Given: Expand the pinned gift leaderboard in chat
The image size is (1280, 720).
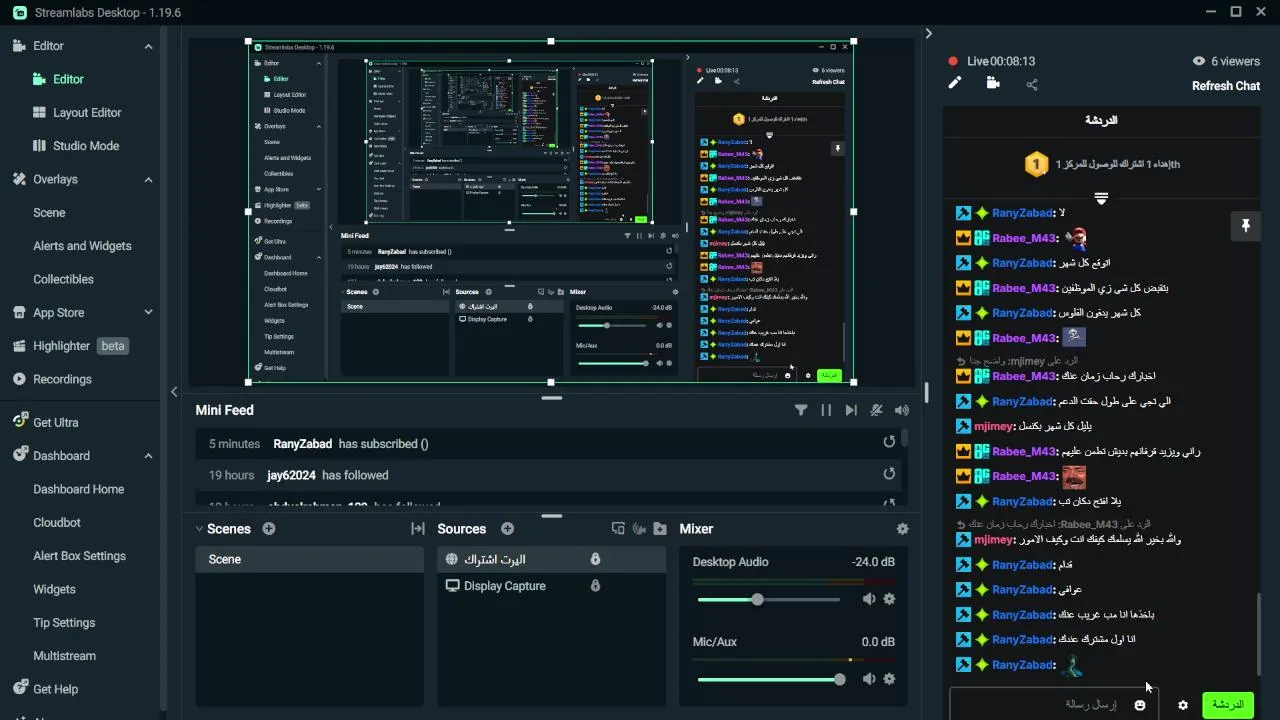Looking at the screenshot, I should click(1101, 199).
